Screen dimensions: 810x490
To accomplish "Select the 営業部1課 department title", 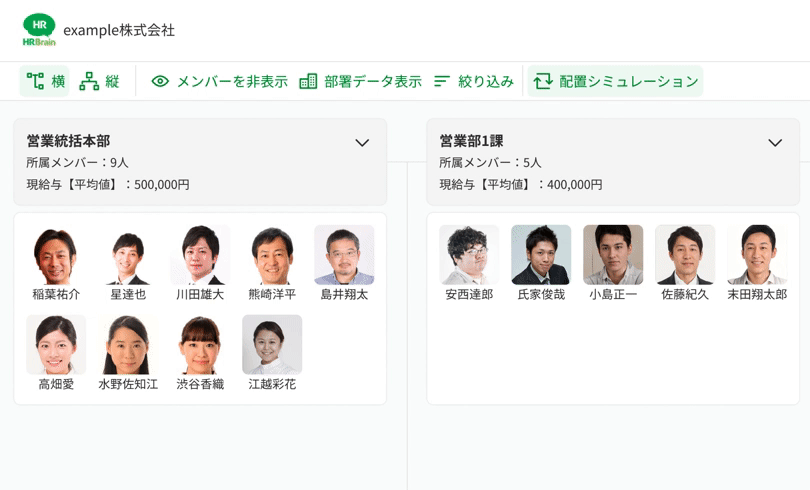I will tap(471, 141).
